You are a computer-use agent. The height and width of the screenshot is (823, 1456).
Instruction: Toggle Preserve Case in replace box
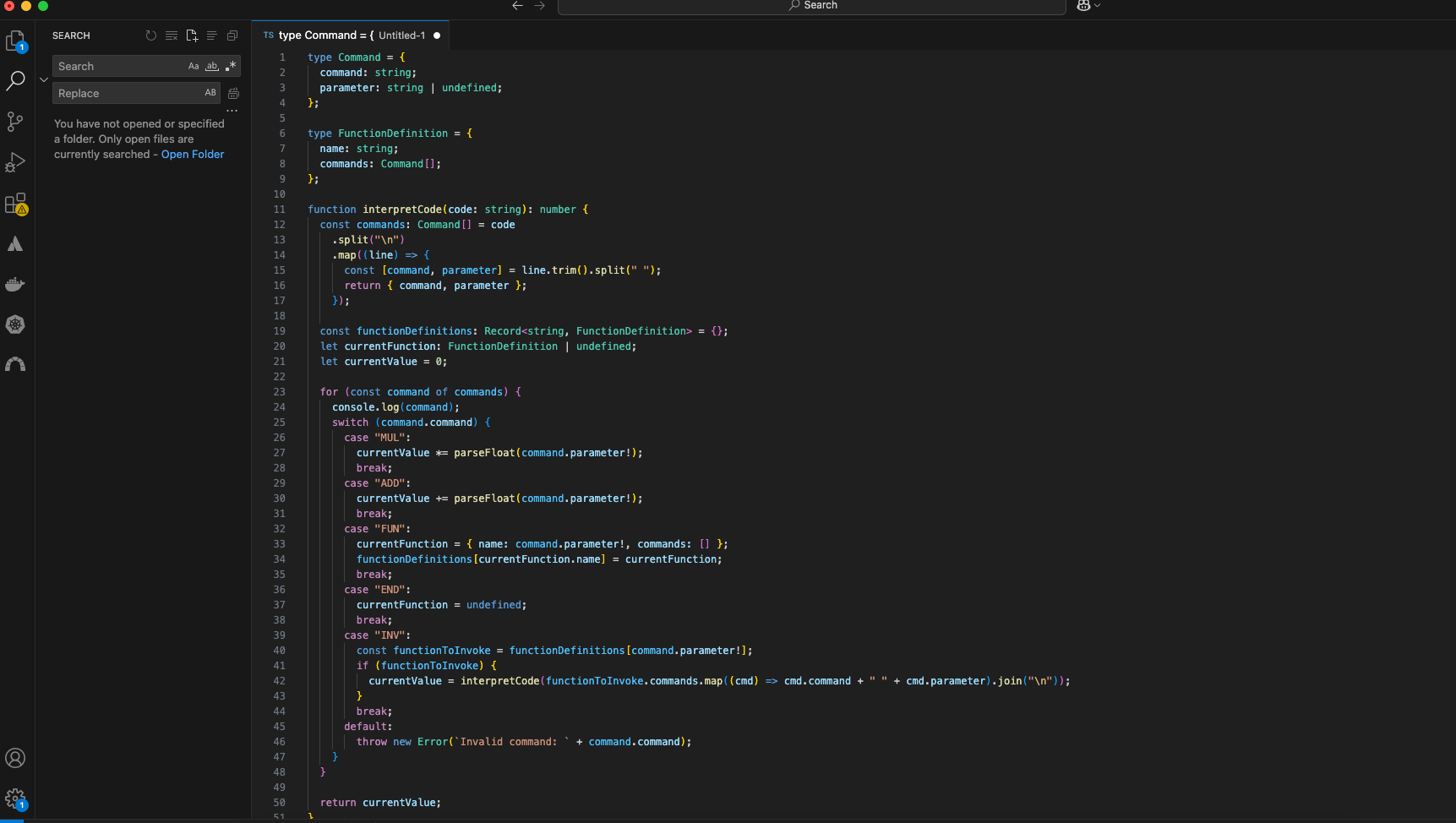coord(210,93)
